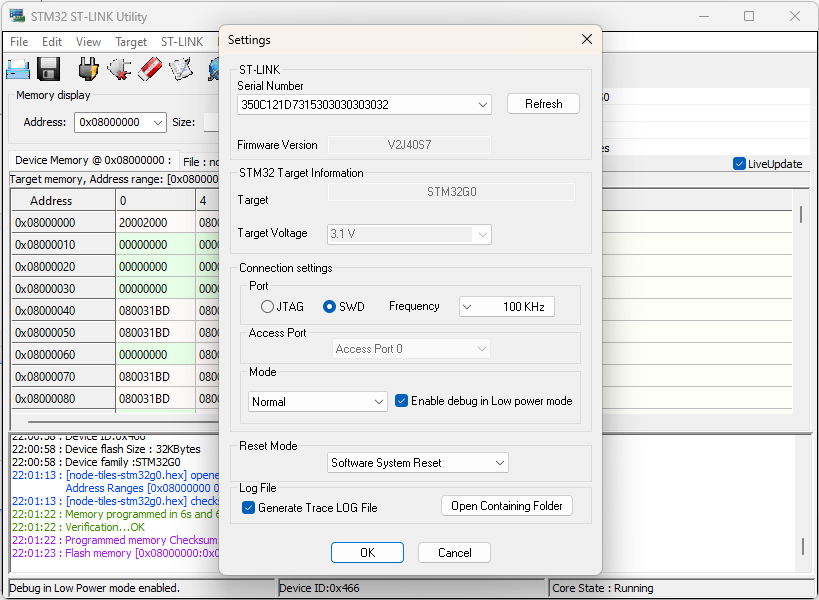Viewport: 819px width, 600px height.
Task: Click status bar Core State : Running
Action: pyautogui.click(x=603, y=588)
